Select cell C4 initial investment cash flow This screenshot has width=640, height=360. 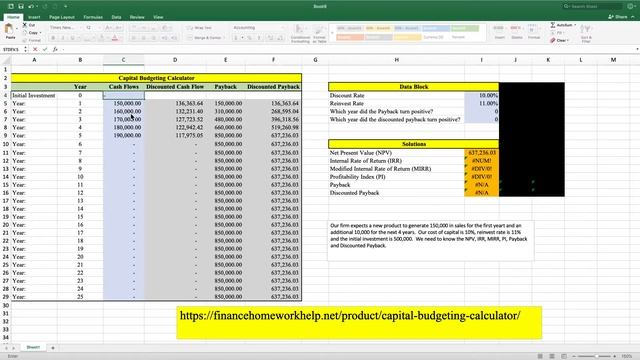point(124,96)
